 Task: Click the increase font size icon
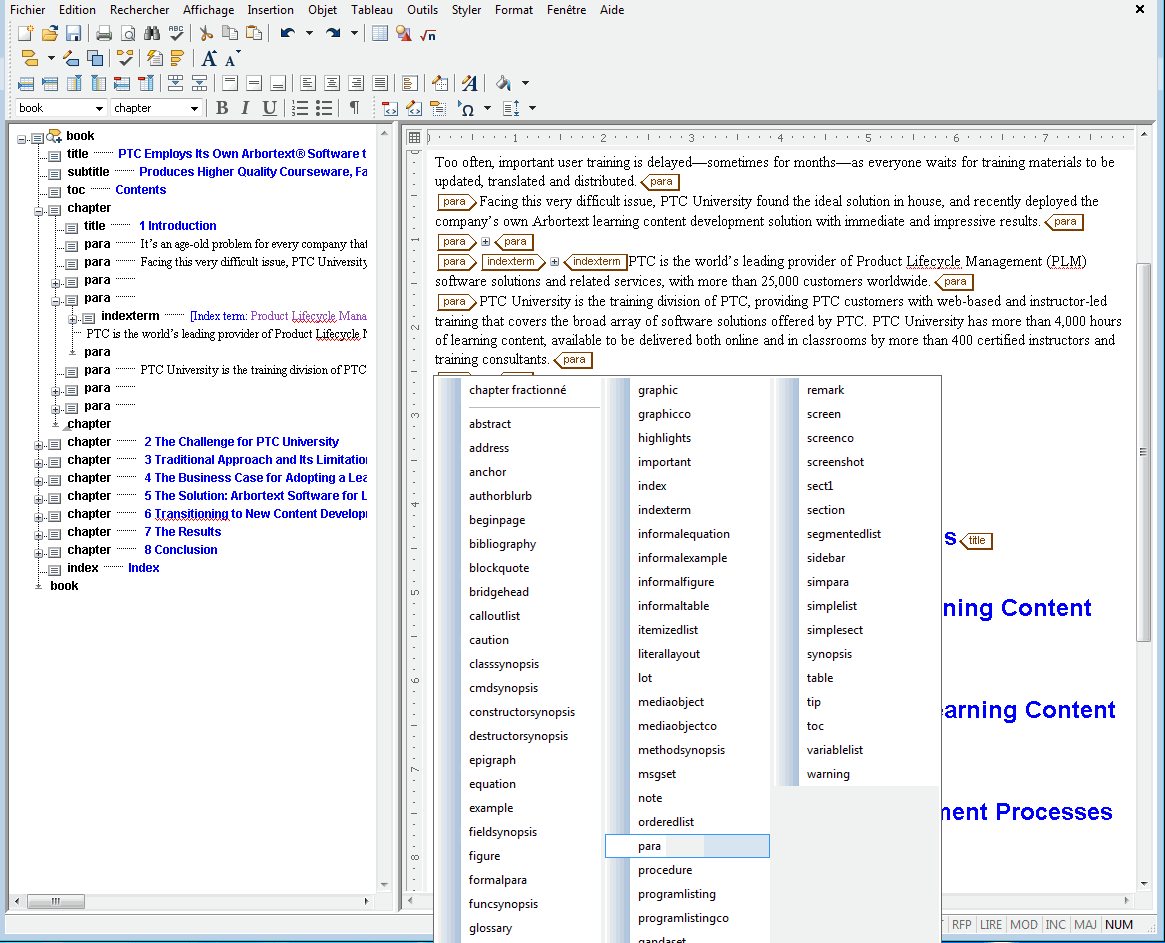pyautogui.click(x=210, y=59)
